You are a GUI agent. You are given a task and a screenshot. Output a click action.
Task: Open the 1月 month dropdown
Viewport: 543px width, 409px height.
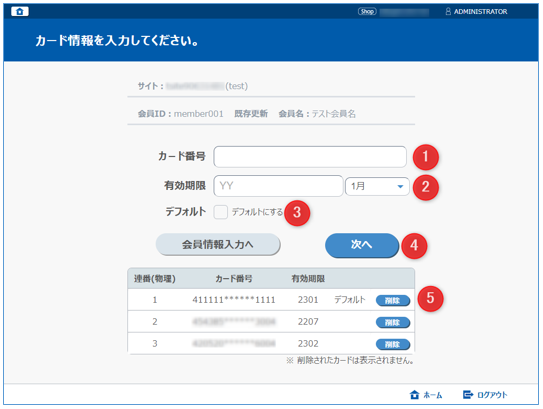pyautogui.click(x=377, y=186)
